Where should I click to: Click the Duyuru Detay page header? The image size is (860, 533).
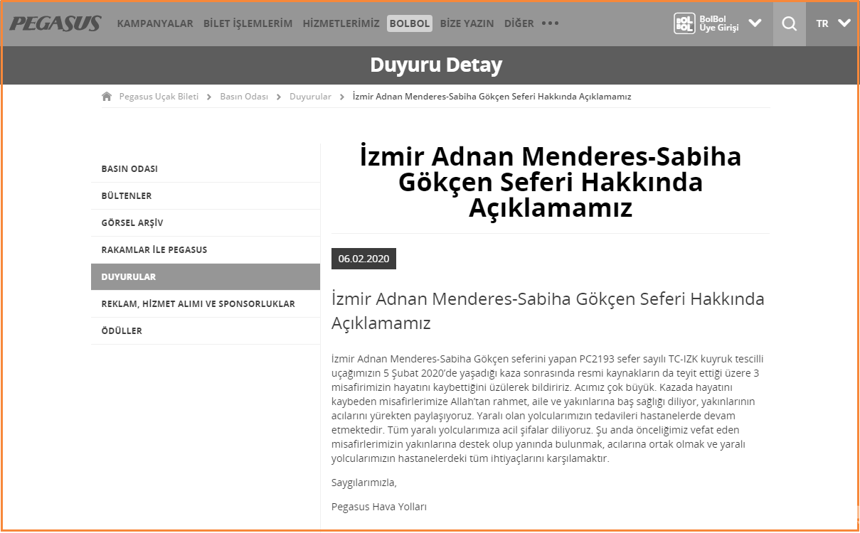(x=436, y=65)
